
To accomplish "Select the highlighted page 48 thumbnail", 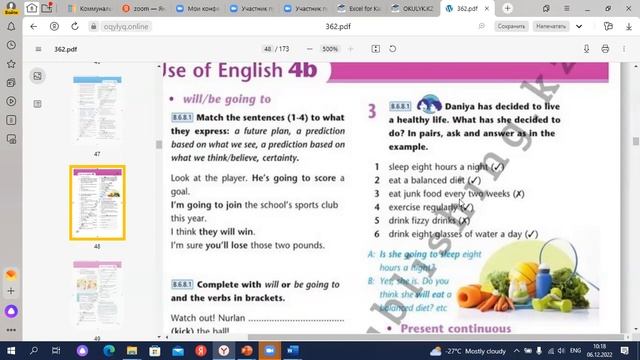I will 97,202.
